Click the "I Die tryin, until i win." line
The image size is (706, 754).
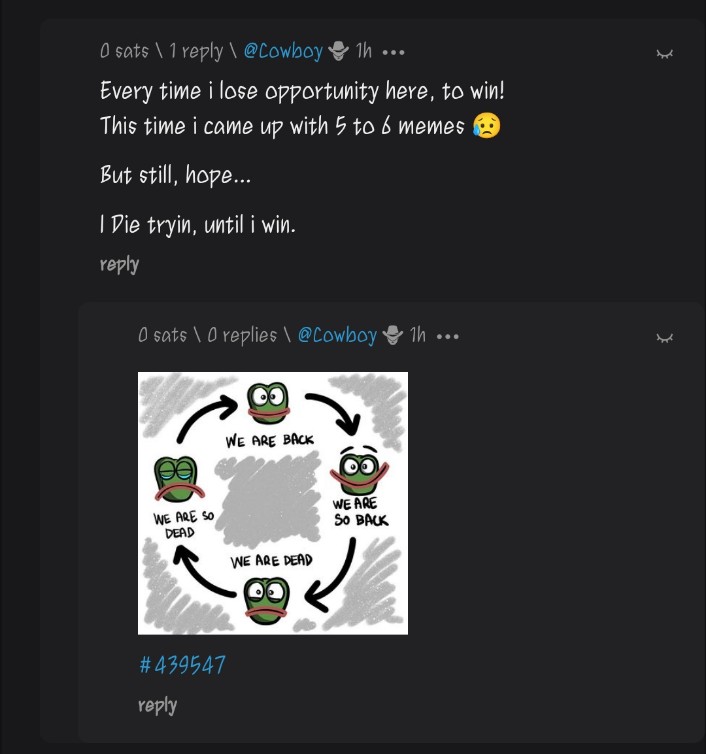198,226
